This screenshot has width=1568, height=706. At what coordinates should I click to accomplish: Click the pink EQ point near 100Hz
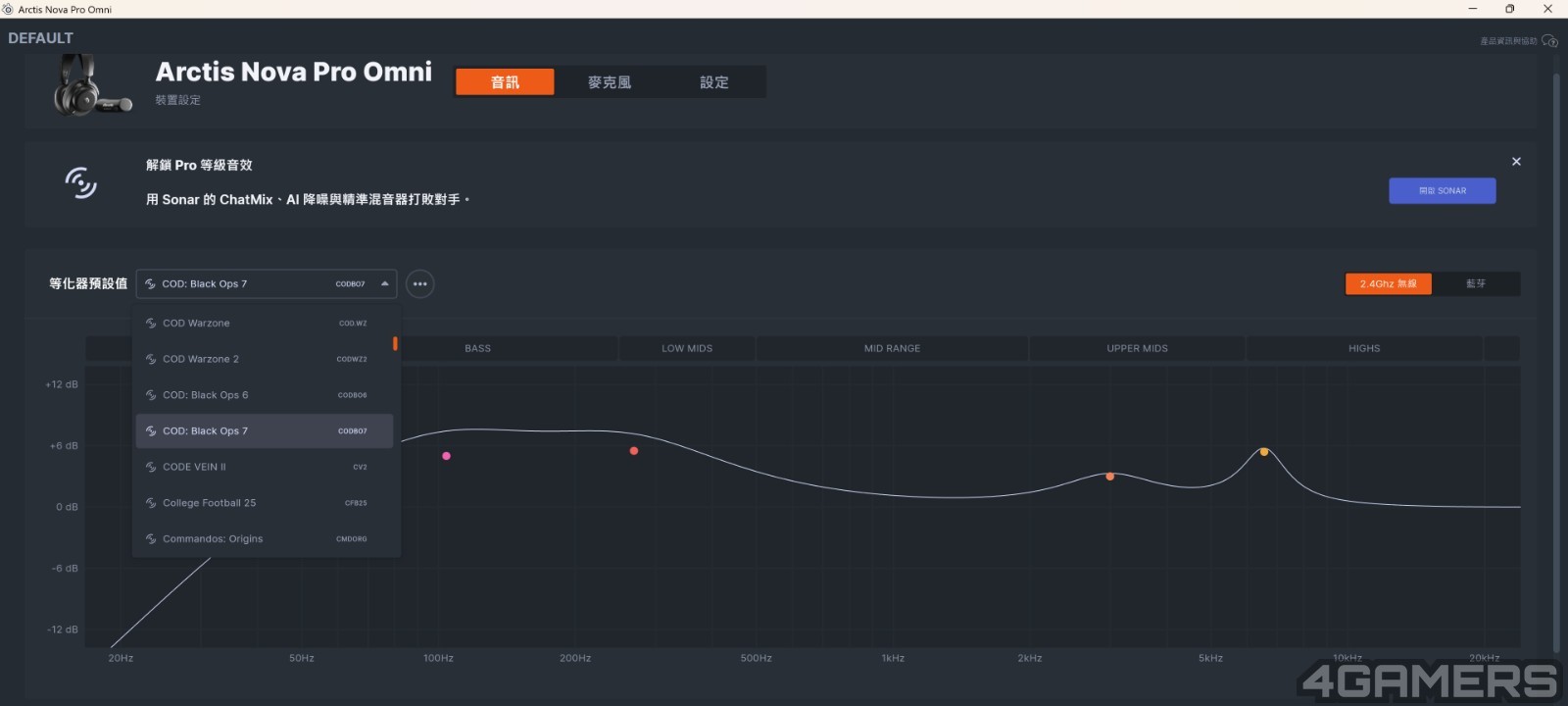(x=446, y=456)
